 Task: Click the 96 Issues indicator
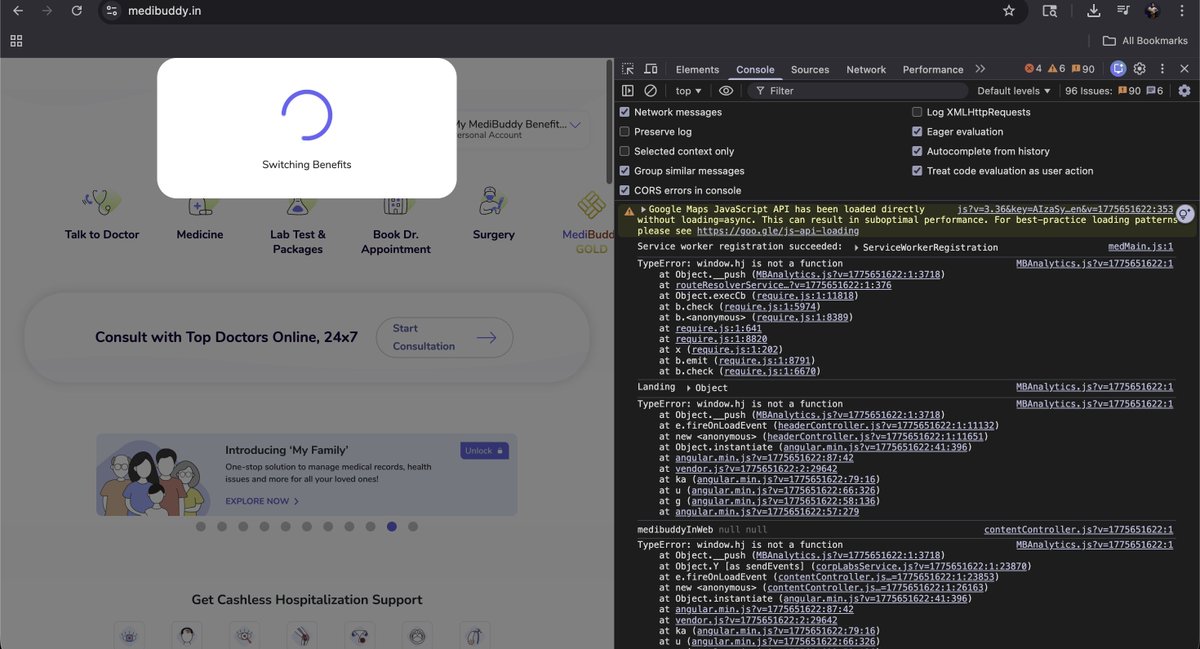pyautogui.click(x=1115, y=91)
